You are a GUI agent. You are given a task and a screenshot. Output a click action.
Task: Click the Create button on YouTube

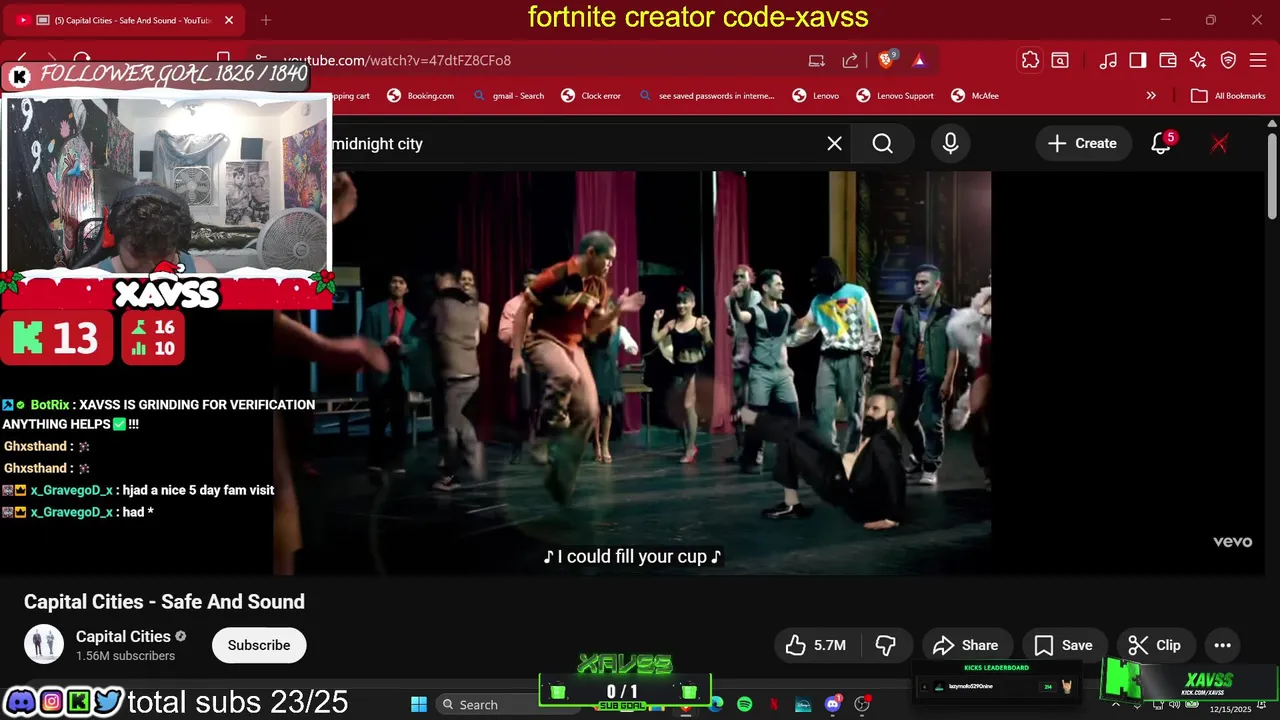[x=1082, y=144]
